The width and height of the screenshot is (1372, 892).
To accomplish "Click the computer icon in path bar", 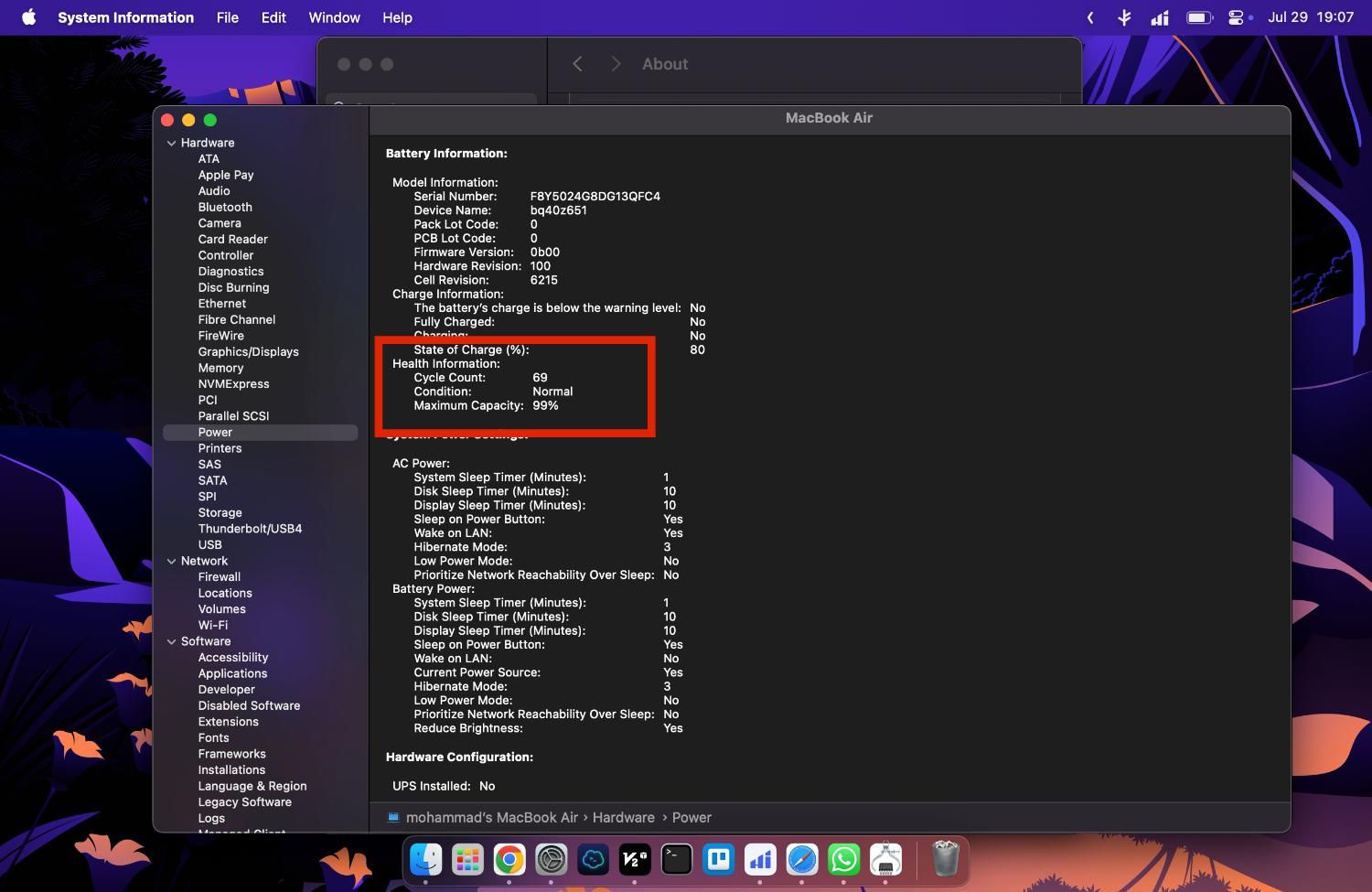I will coord(393,817).
